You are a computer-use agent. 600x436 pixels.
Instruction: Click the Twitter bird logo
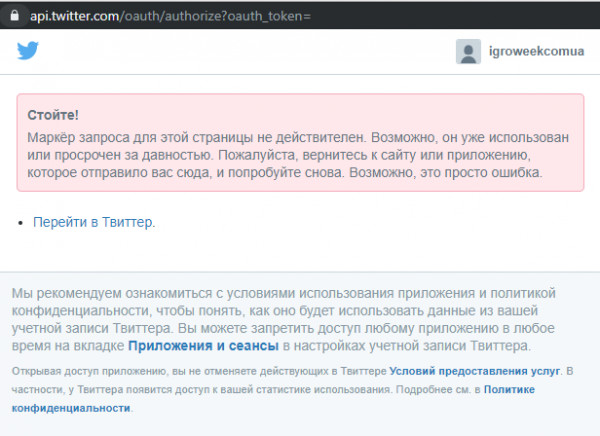click(x=28, y=50)
